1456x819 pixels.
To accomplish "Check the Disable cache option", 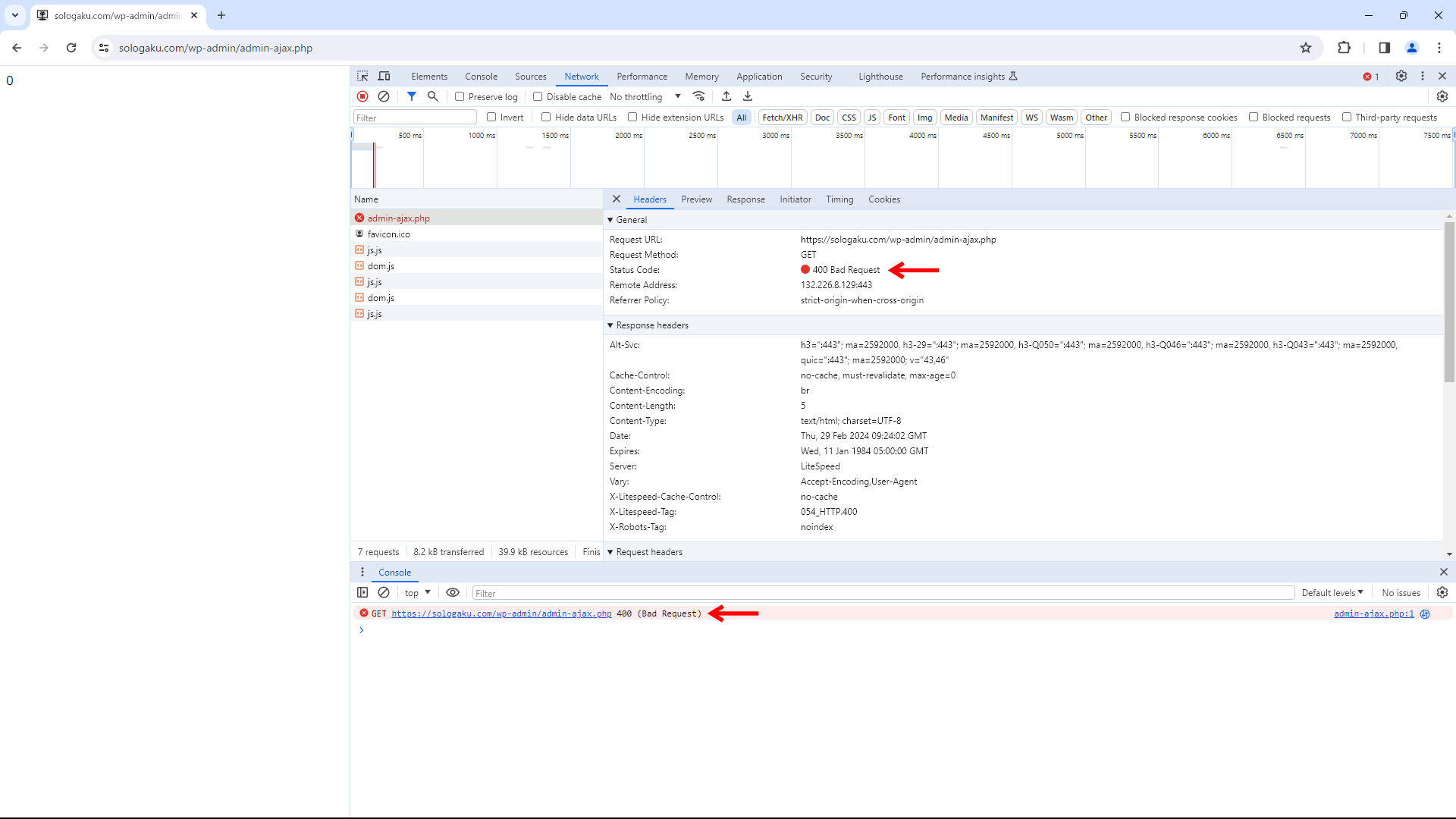I will point(538,97).
